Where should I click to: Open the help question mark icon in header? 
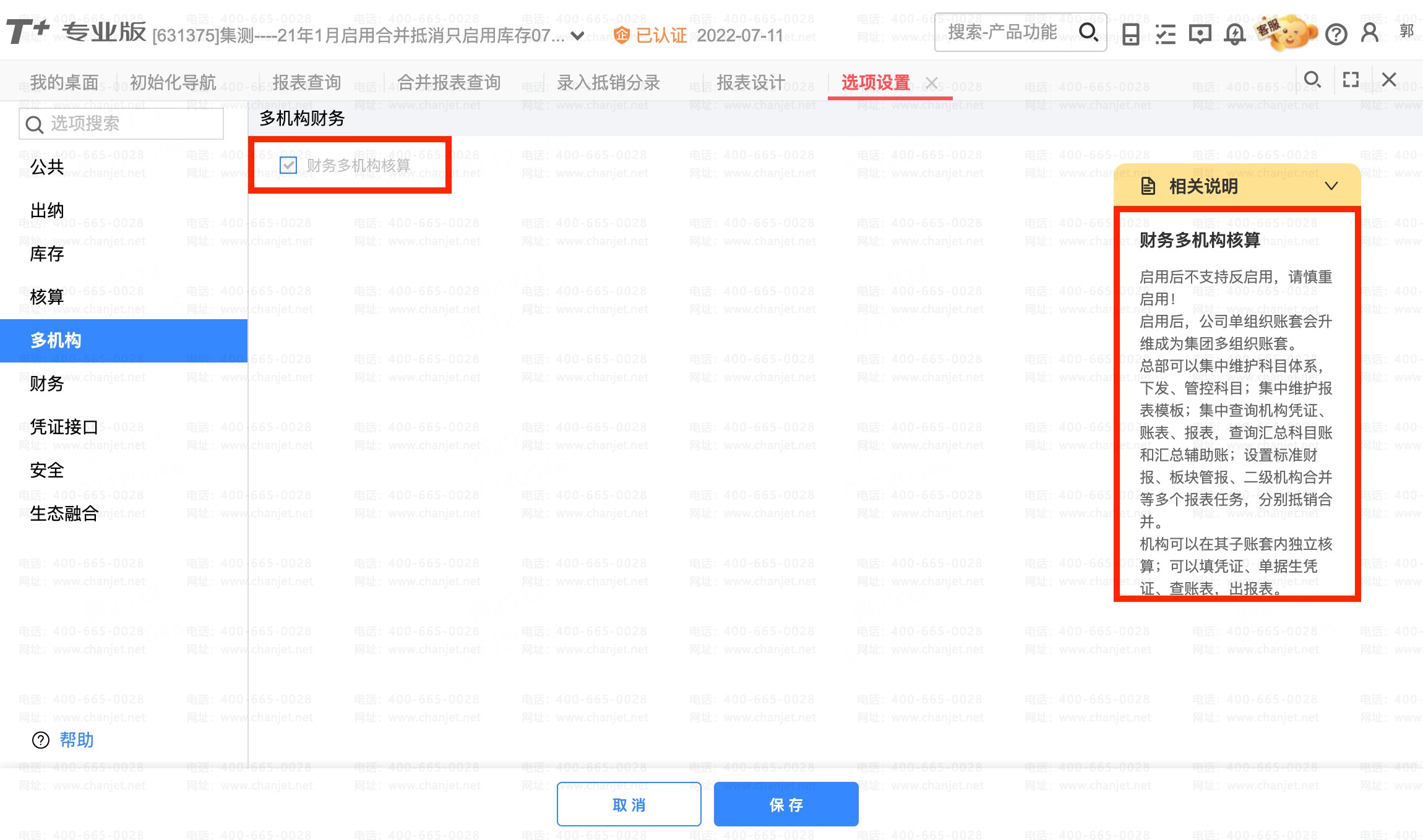pyautogui.click(x=1336, y=35)
